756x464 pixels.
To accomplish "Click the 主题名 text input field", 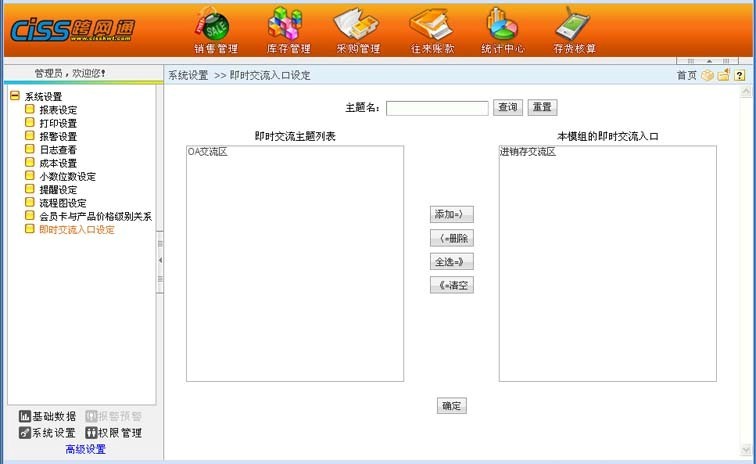I will (x=437, y=108).
